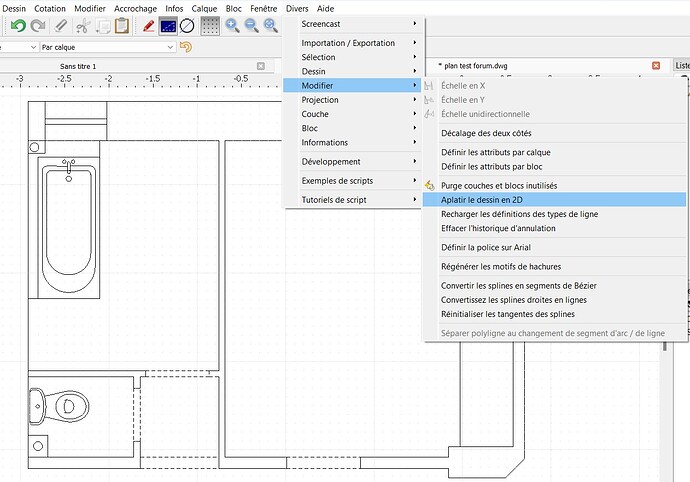The height and width of the screenshot is (482, 690).
Task: Choose Définir la police sur Arial
Action: tap(554, 247)
